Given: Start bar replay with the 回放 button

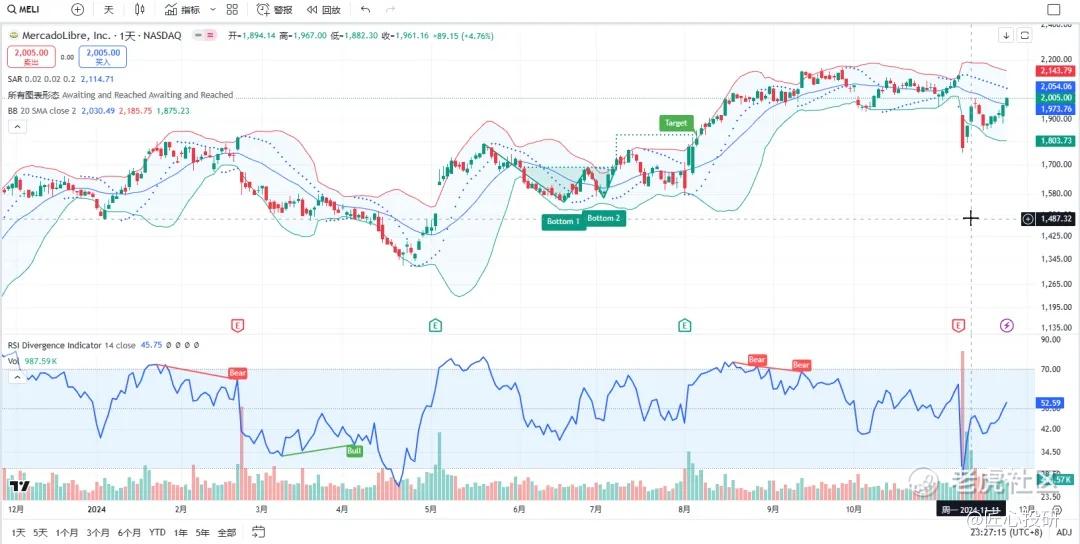Looking at the screenshot, I should 323,10.
